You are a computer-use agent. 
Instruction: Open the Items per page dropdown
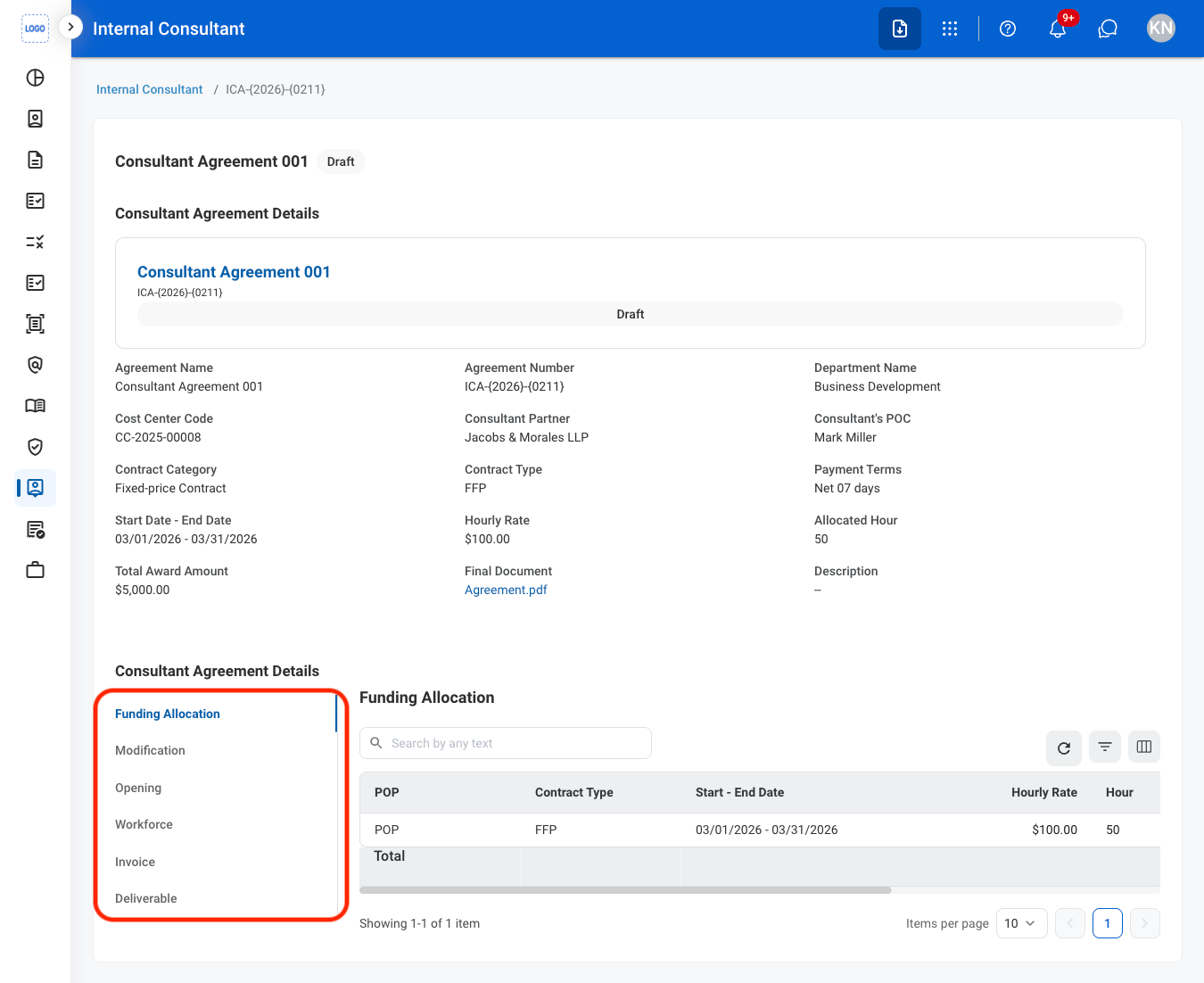[1021, 923]
